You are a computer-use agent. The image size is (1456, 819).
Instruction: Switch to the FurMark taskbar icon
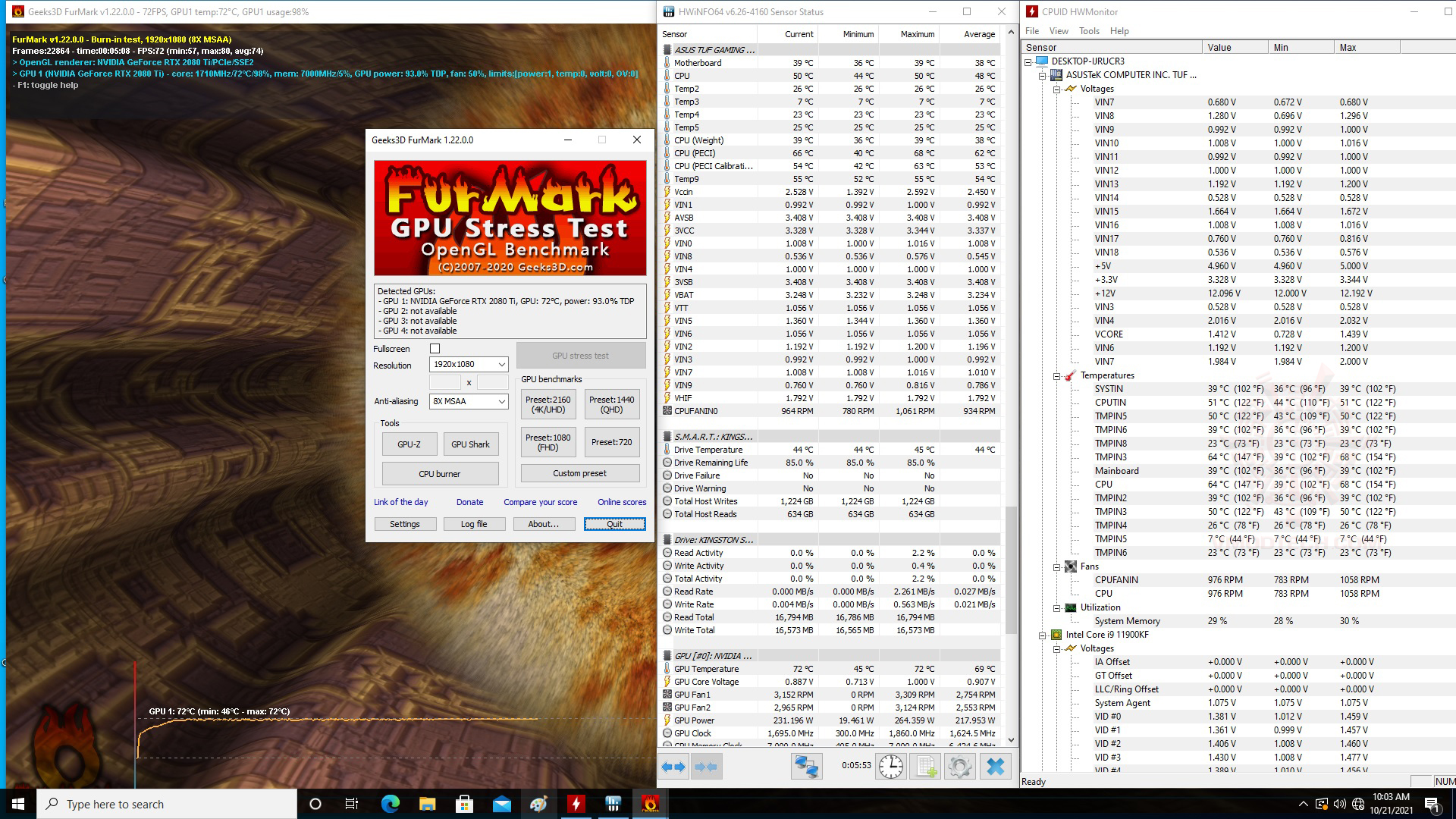tap(650, 804)
